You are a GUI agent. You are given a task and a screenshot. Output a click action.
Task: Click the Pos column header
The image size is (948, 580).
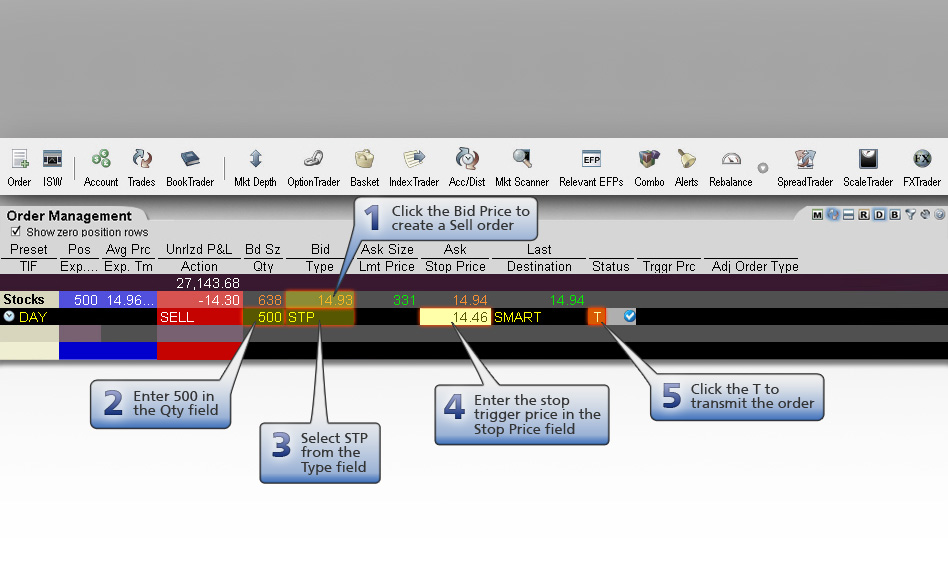[79, 249]
